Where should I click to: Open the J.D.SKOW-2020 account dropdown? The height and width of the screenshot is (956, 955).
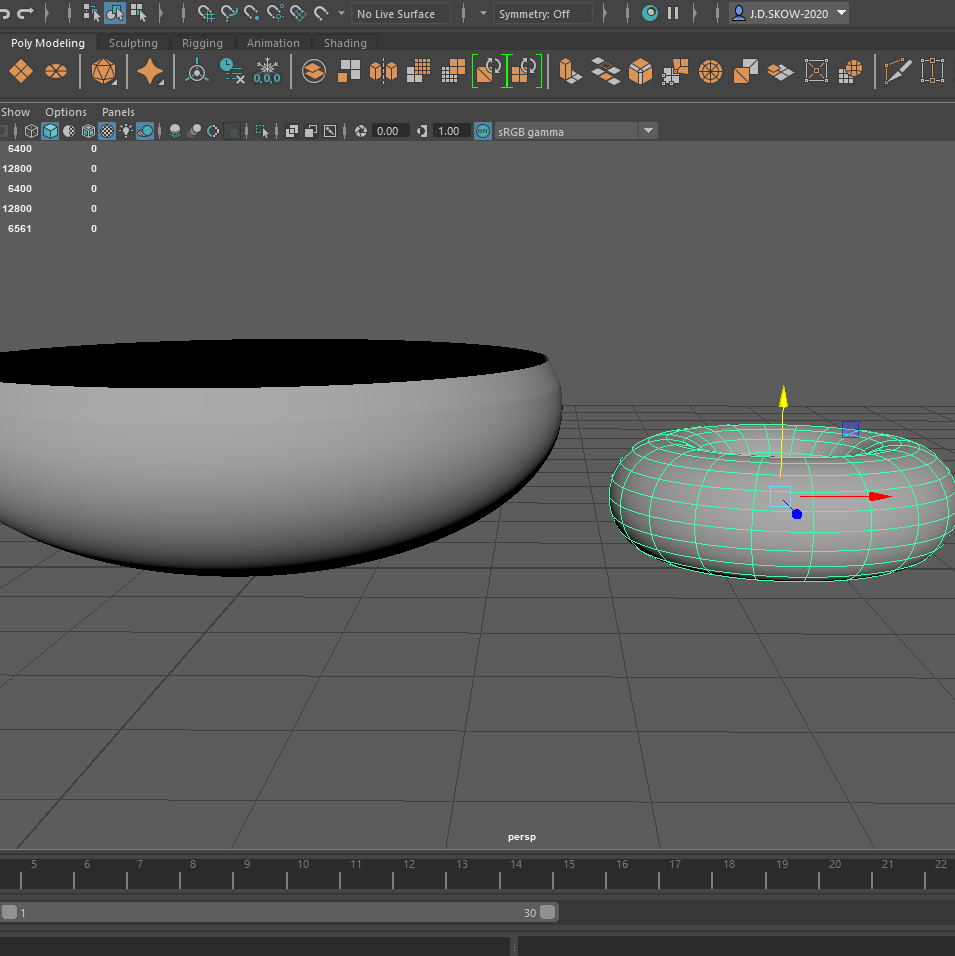click(788, 14)
